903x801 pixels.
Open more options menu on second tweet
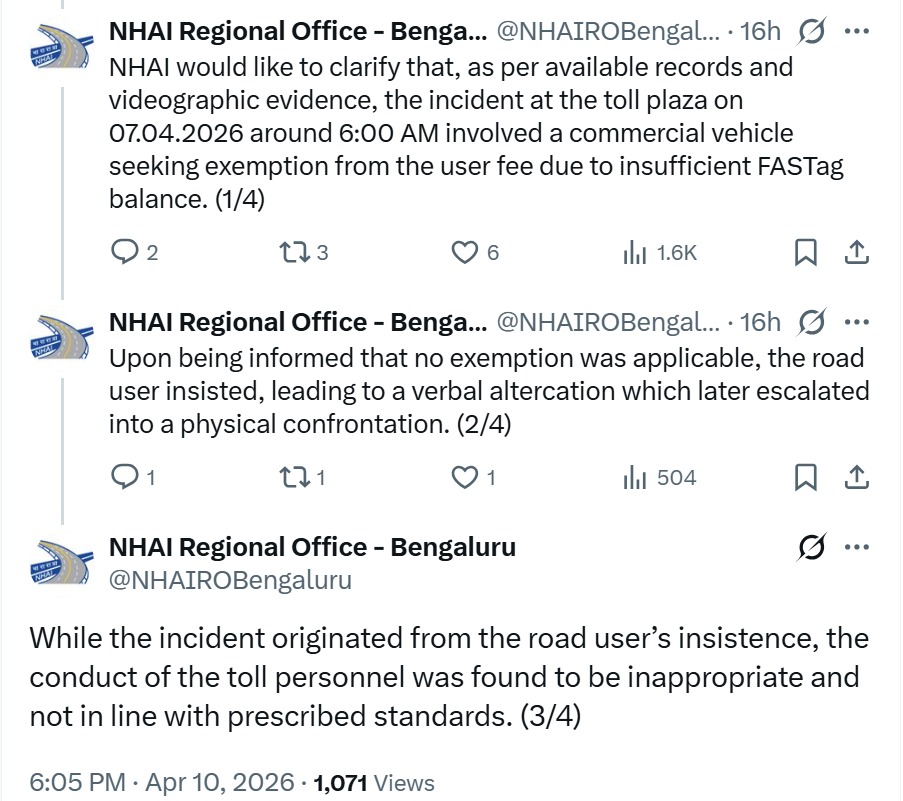point(857,322)
